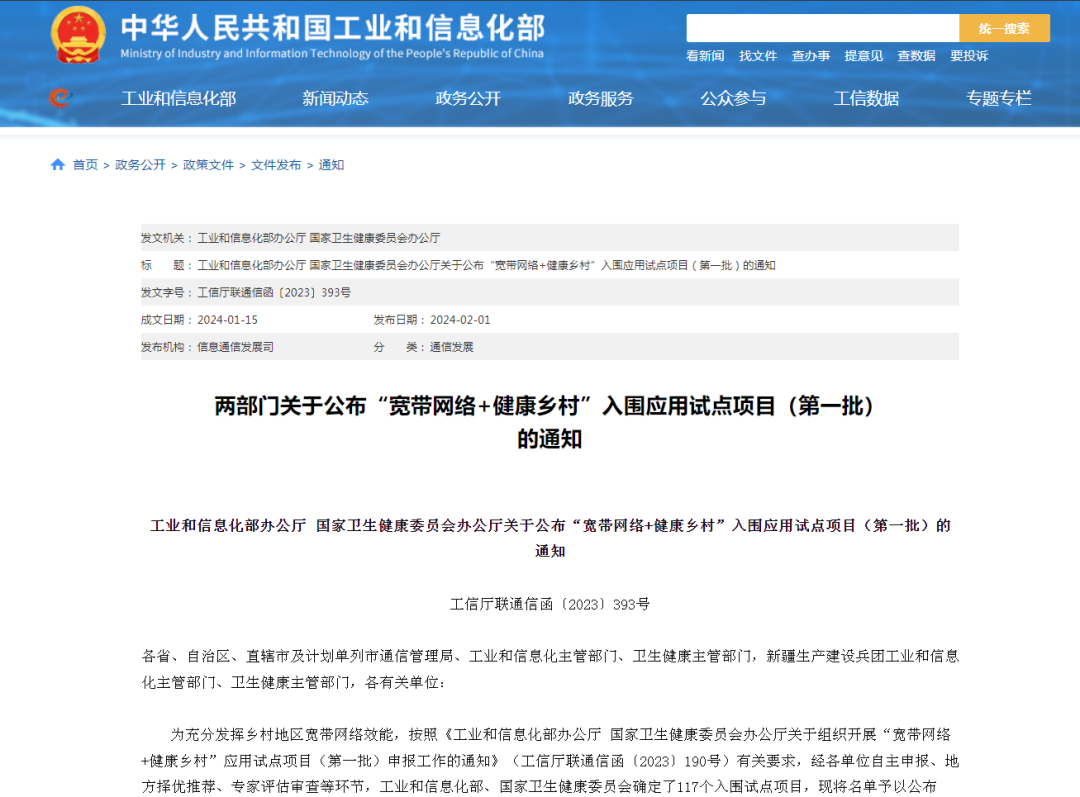Image resolution: width=1080 pixels, height=797 pixels.
Task: Open the 公众参与 navigation menu
Action: tap(734, 98)
